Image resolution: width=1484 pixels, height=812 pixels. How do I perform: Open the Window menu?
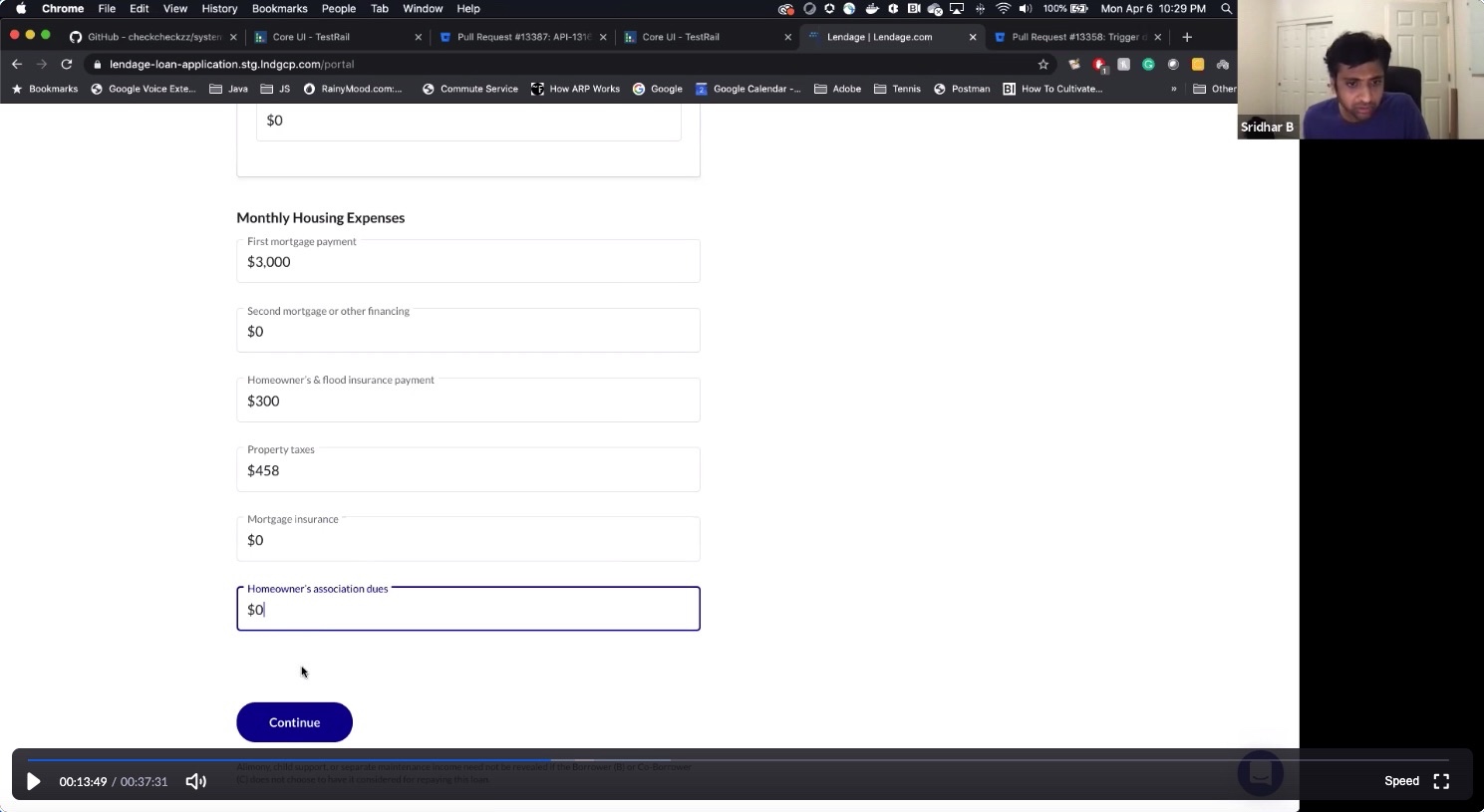(x=423, y=8)
